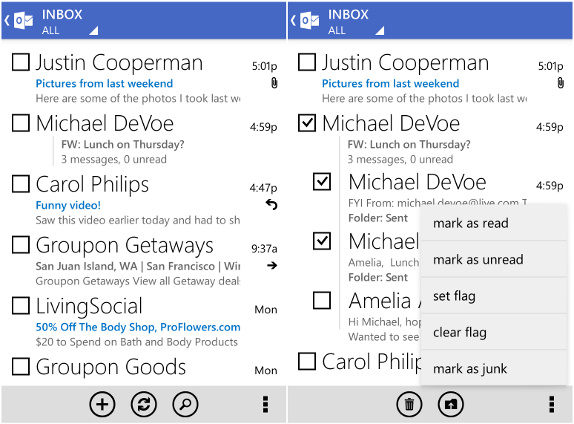The width and height of the screenshot is (574, 424).
Task: Expand left Michael DeVoe conversation thread
Action: pyautogui.click(x=144, y=140)
